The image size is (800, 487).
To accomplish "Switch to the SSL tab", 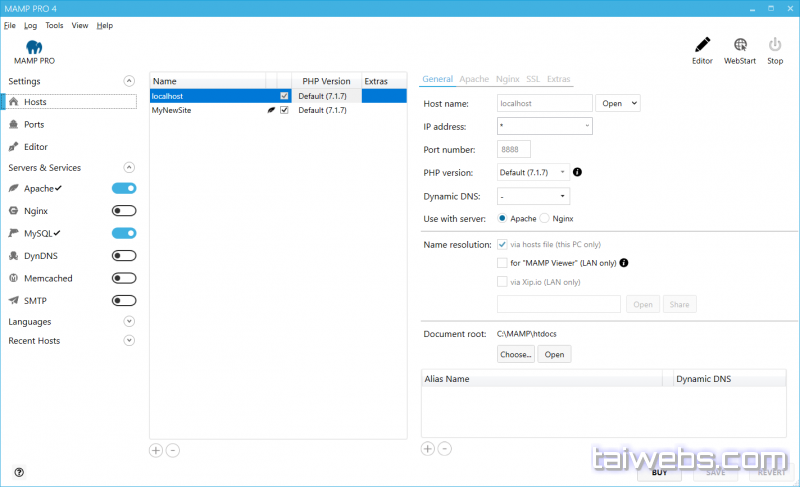I will pos(533,79).
